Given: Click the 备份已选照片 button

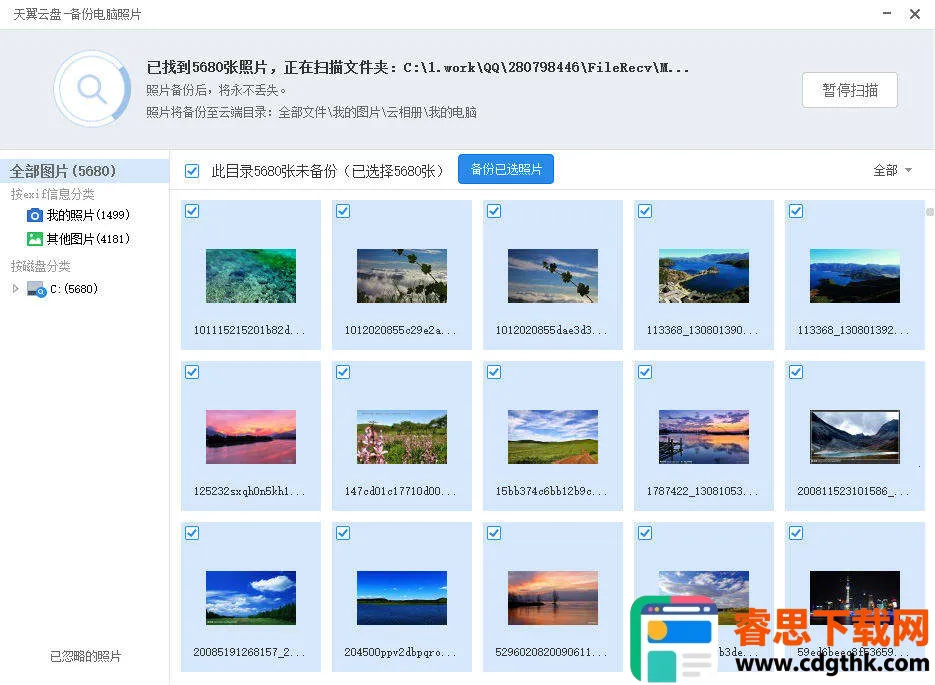Looking at the screenshot, I should [x=505, y=170].
